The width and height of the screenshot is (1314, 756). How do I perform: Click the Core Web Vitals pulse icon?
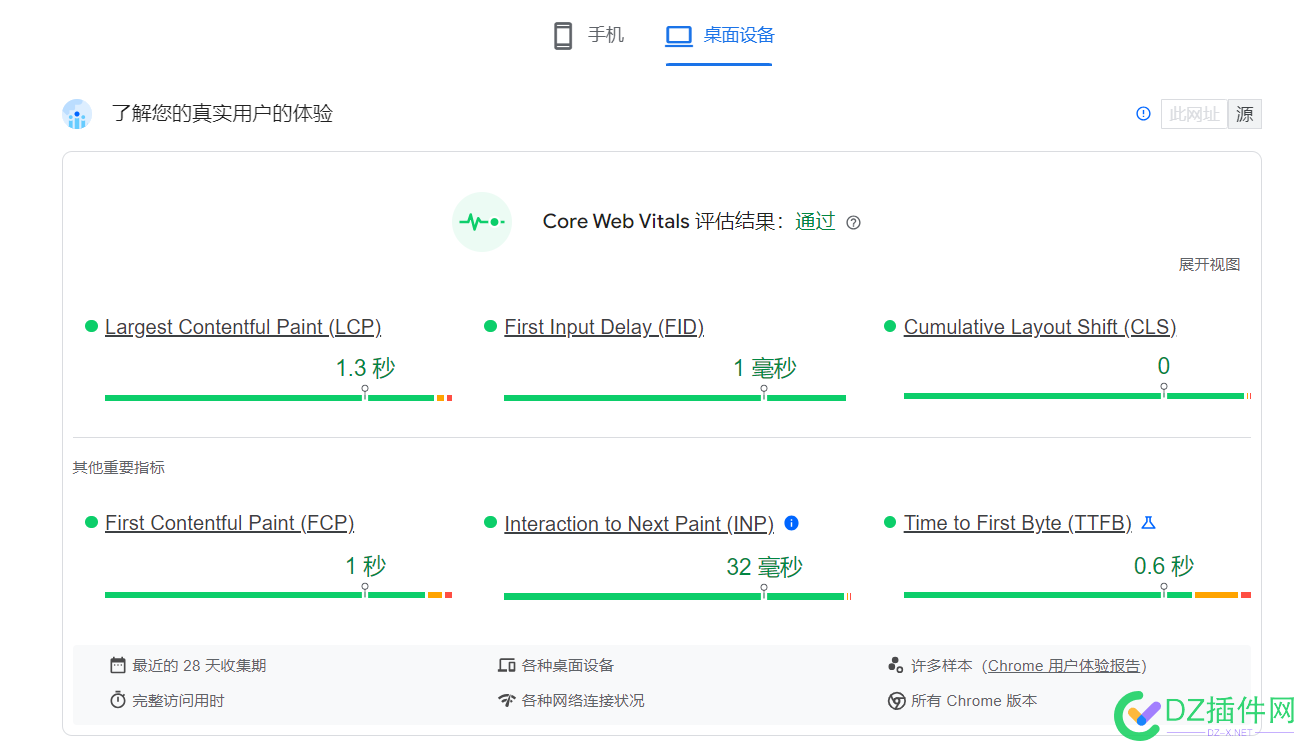482,222
